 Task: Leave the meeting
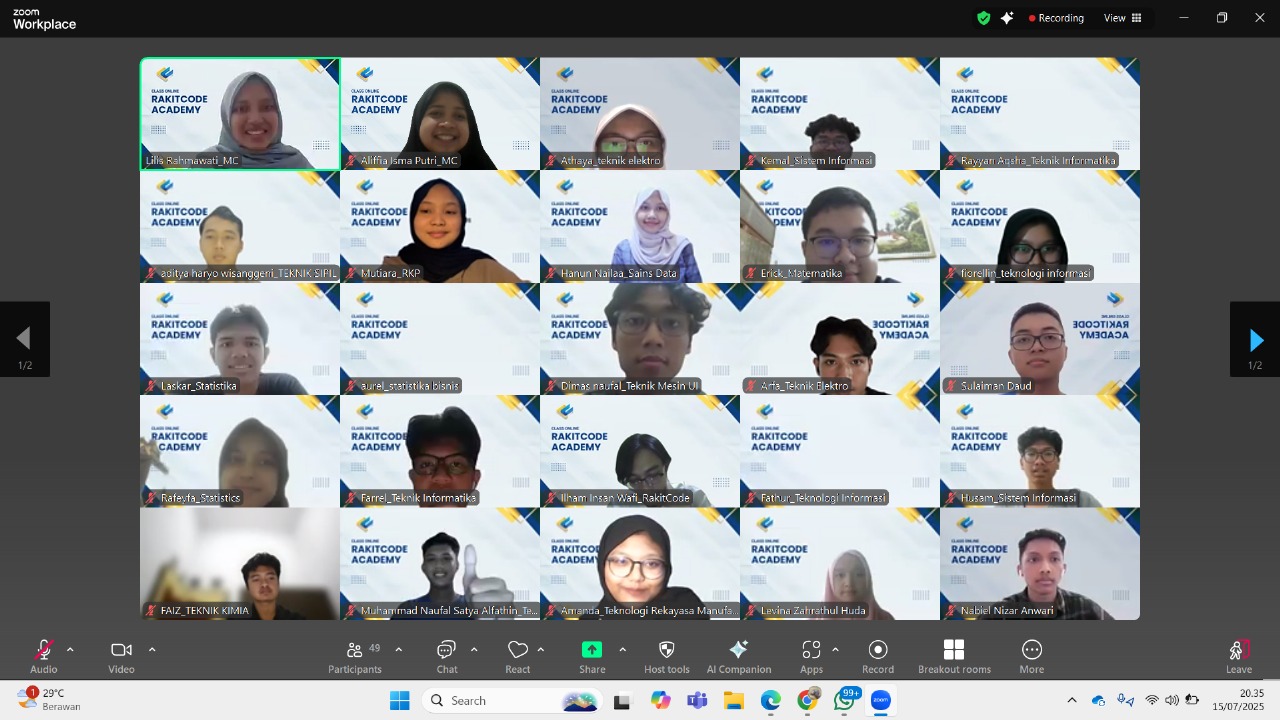point(1239,657)
